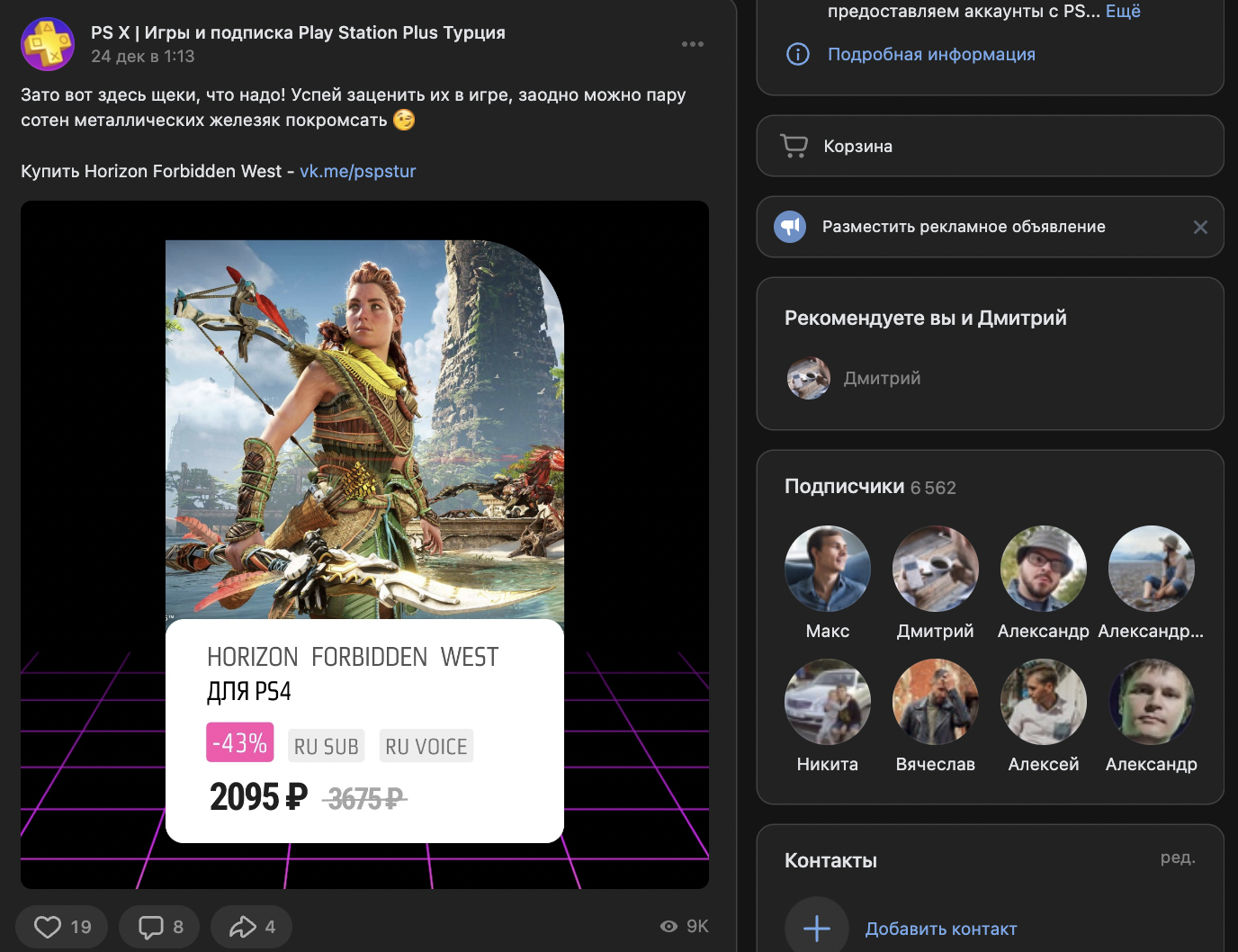This screenshot has width=1238, height=952.
Task: Open subscriber Алексей's avatar
Action: tap(1044, 702)
